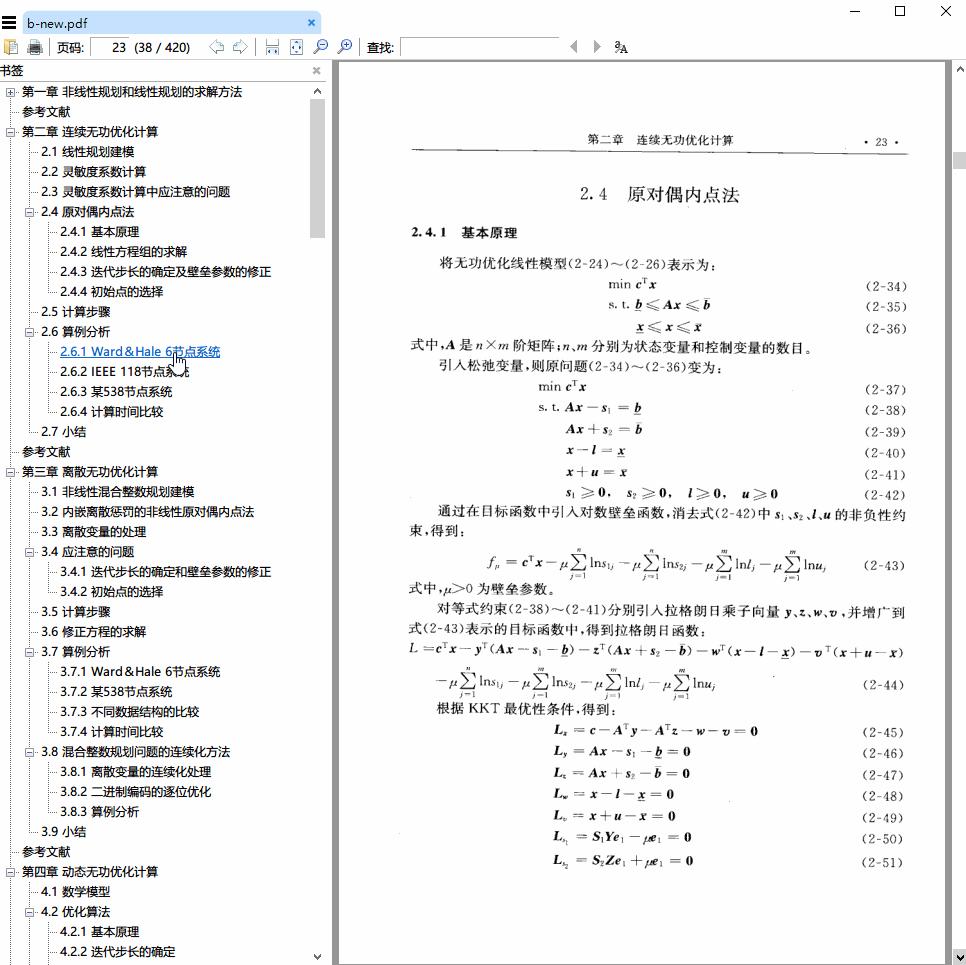966x965 pixels.
Task: Open bookmark 2.6.3 某538节点系统
Action: [116, 392]
